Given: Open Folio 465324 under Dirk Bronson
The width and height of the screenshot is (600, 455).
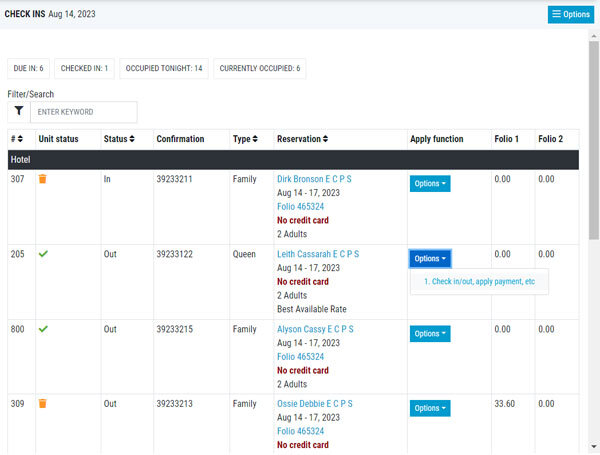Looking at the screenshot, I should [x=300, y=207].
